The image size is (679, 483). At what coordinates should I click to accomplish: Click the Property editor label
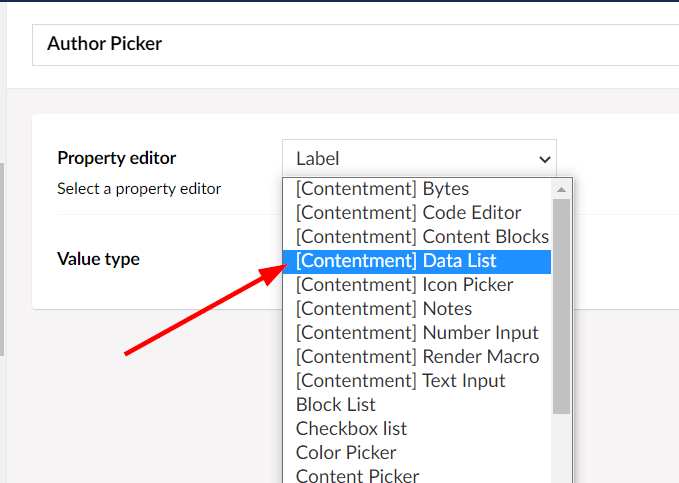pyautogui.click(x=116, y=158)
